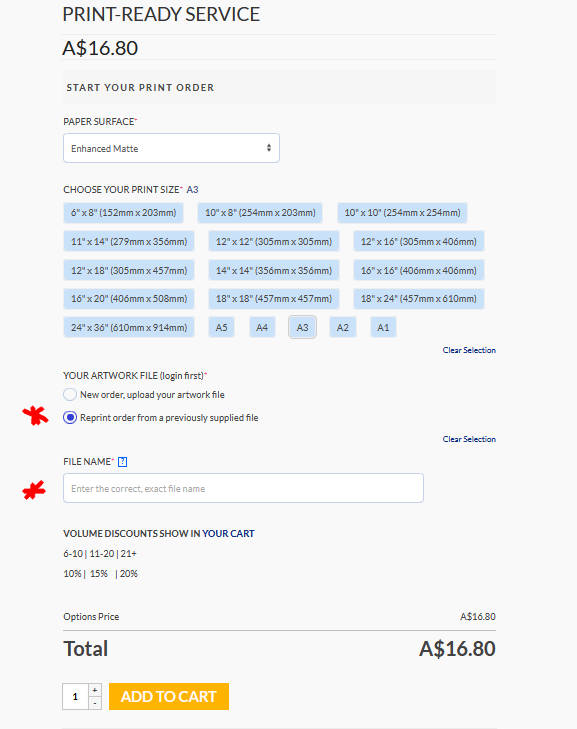
Task: Click the file name input field
Action: pos(243,488)
